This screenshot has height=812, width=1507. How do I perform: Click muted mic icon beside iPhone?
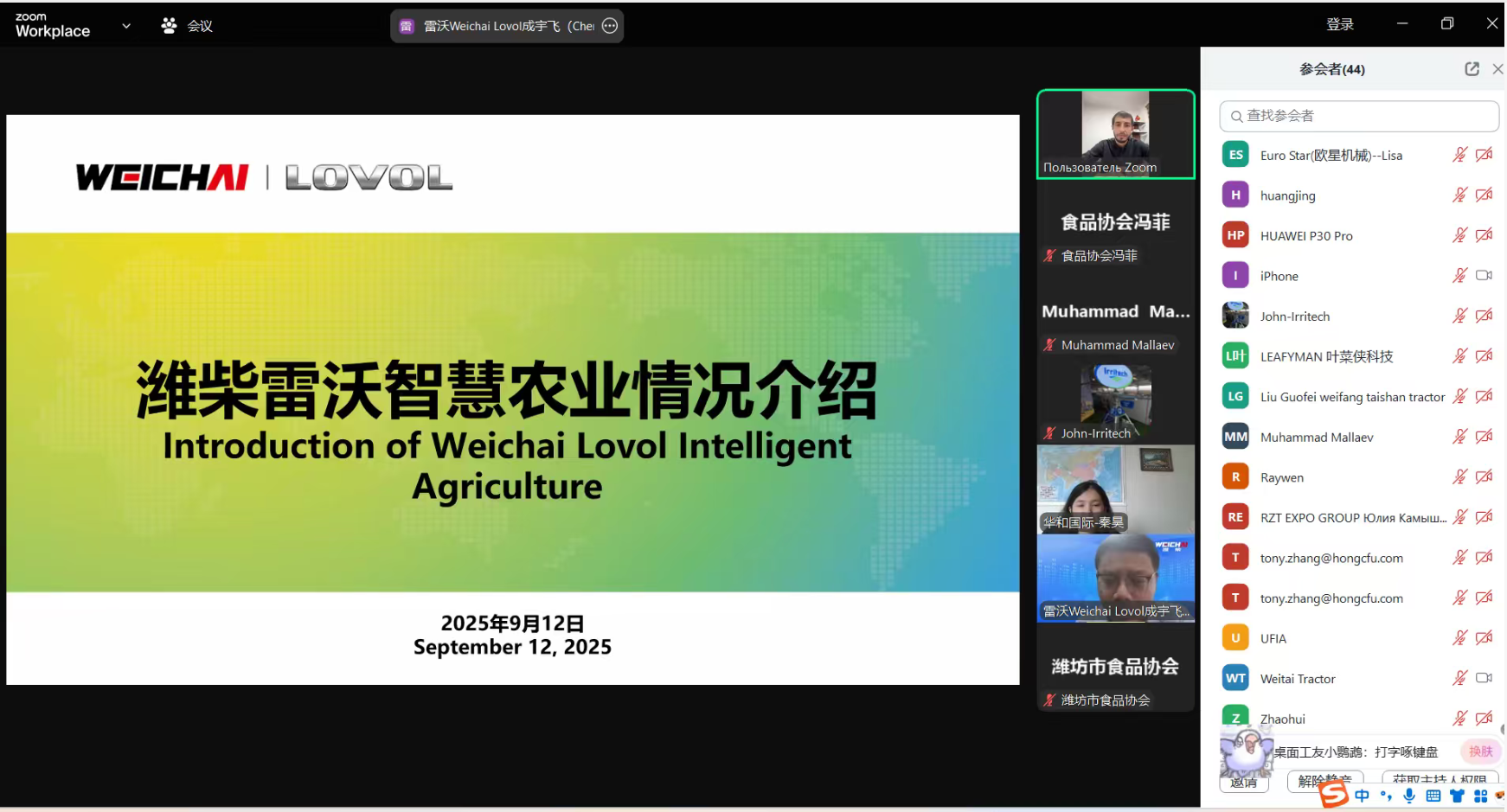(1459, 276)
